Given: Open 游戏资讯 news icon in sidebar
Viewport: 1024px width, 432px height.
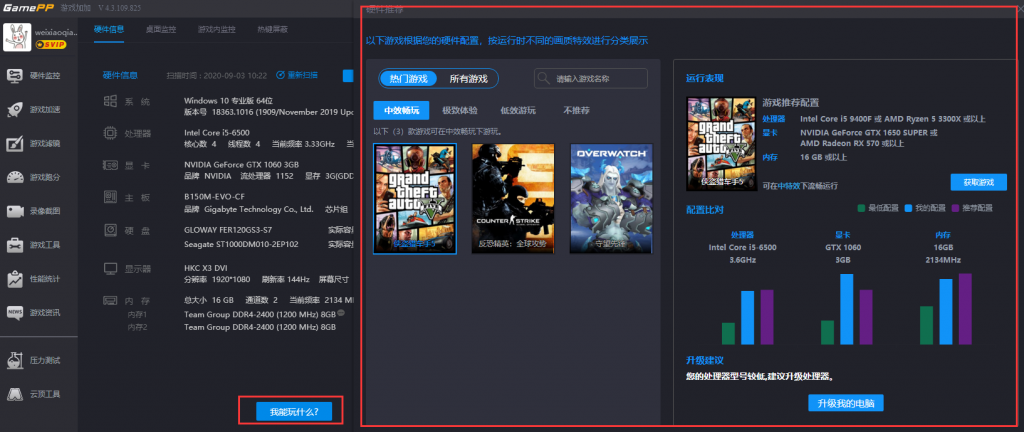Looking at the screenshot, I should point(15,313).
